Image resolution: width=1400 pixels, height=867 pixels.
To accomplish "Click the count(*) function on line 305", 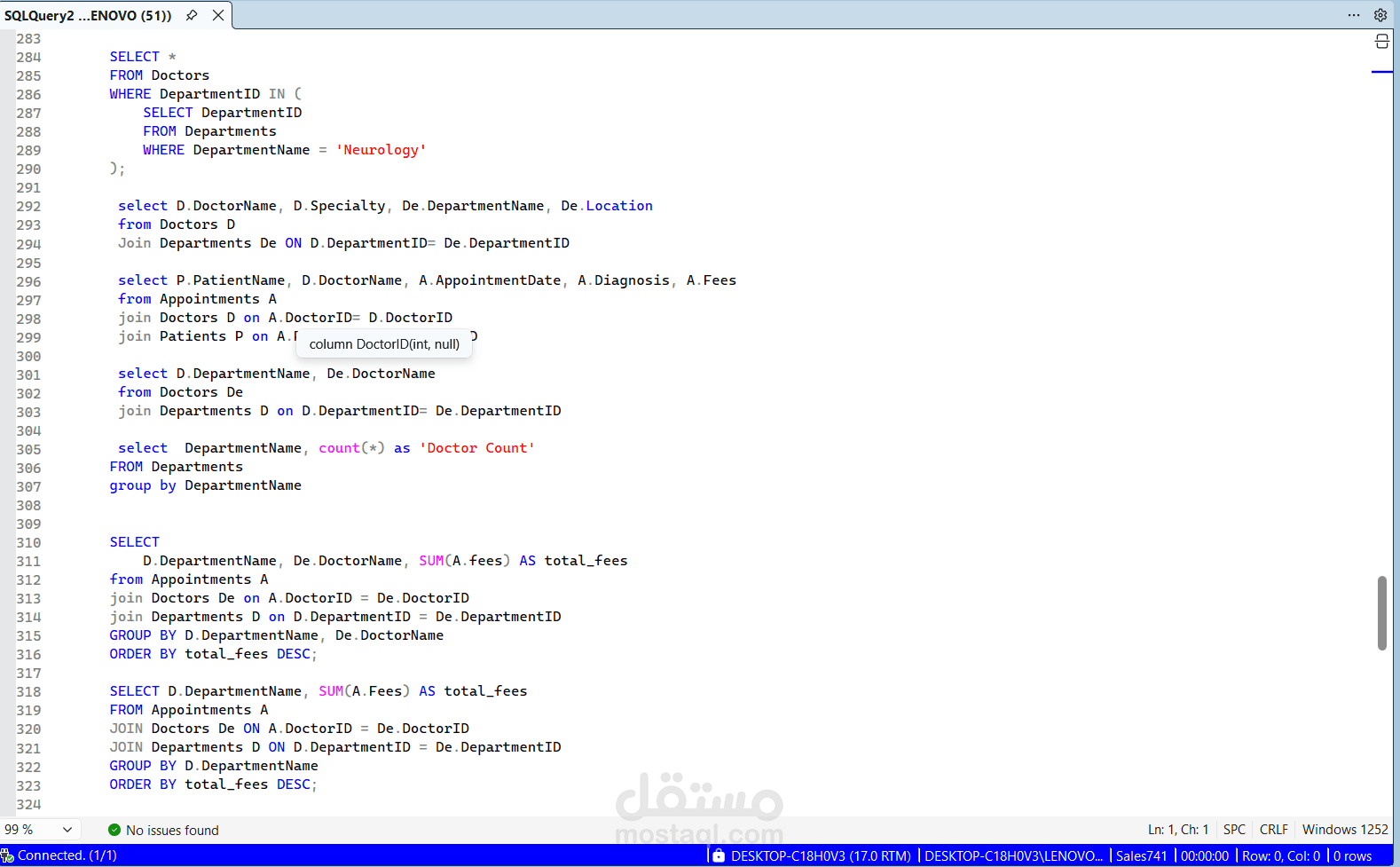I will coord(351,448).
